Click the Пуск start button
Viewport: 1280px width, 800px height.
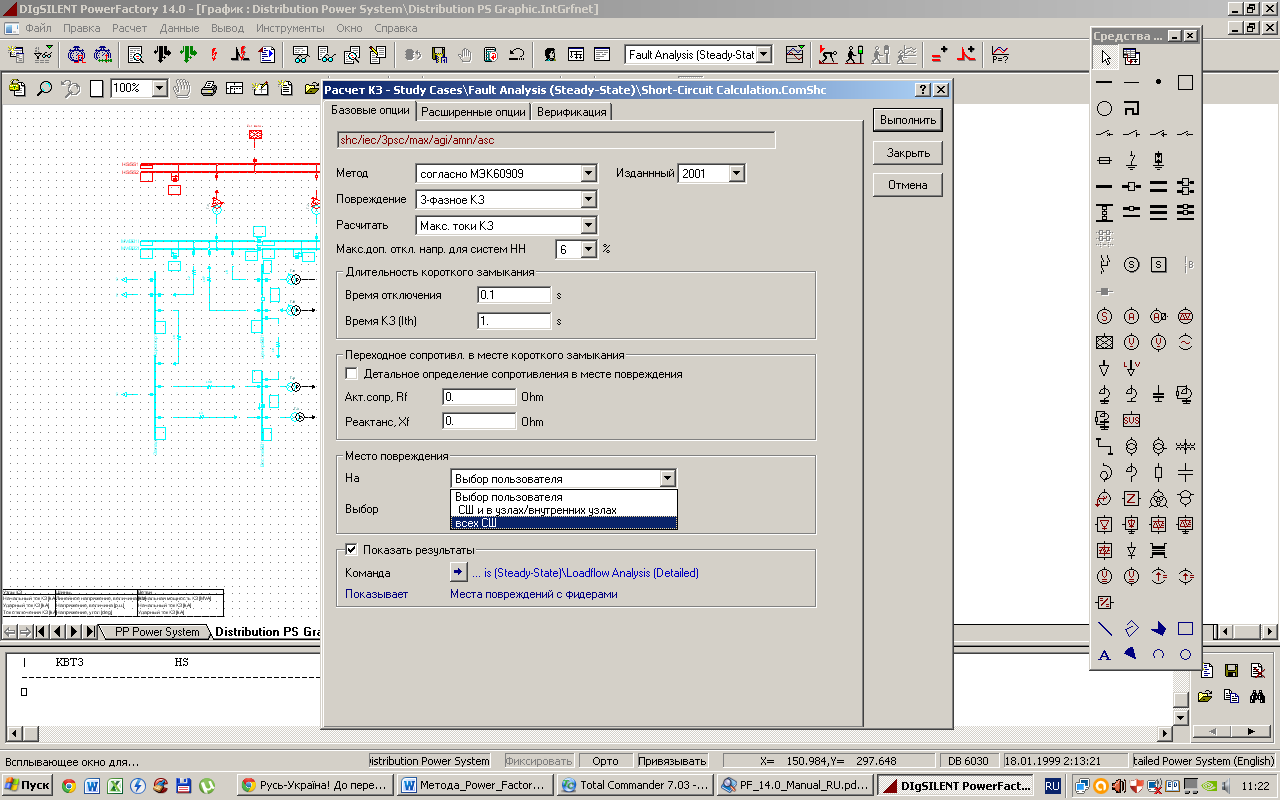[x=28, y=786]
